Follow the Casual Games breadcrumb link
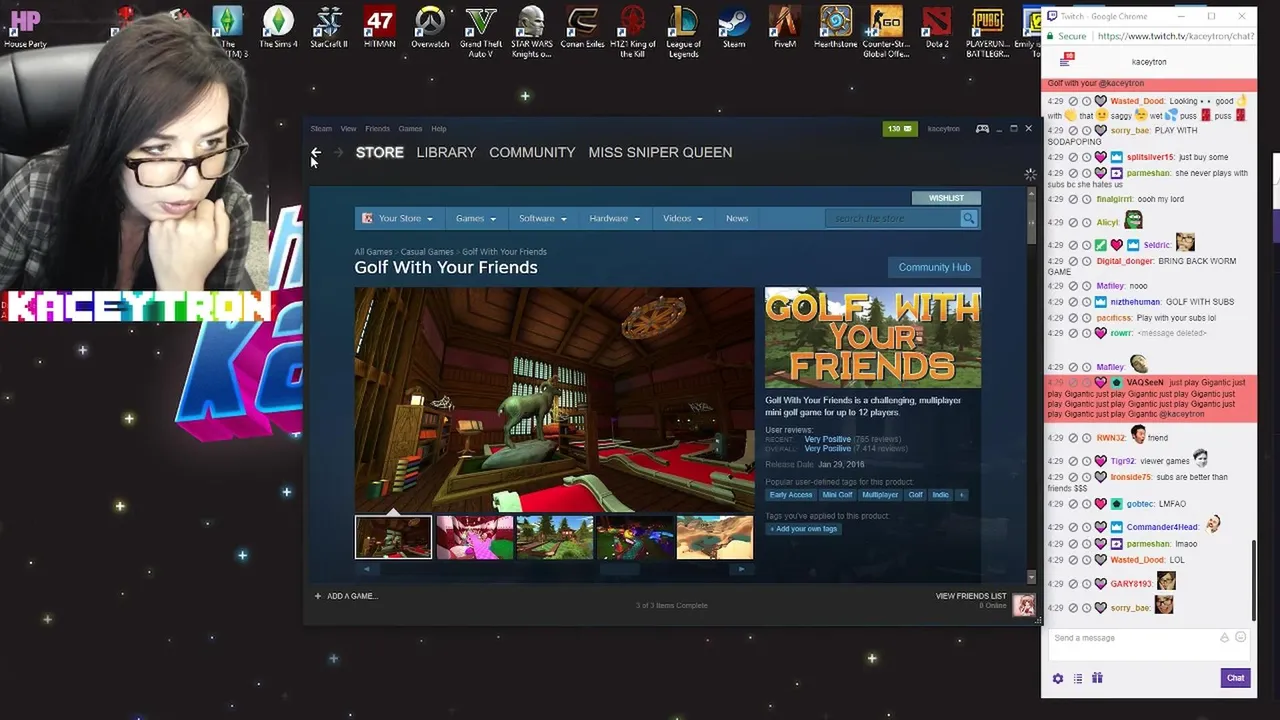1280x720 pixels. pyautogui.click(x=427, y=252)
